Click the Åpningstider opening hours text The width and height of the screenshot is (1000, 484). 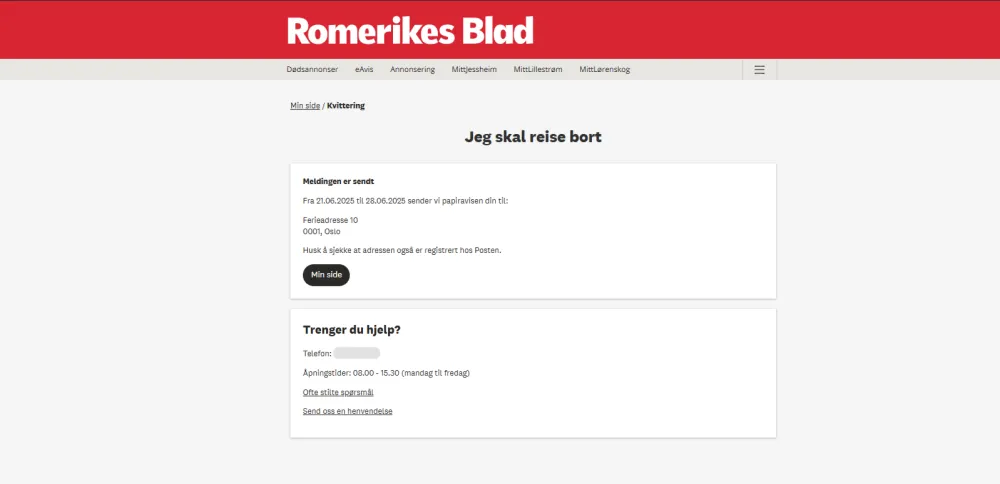point(386,373)
